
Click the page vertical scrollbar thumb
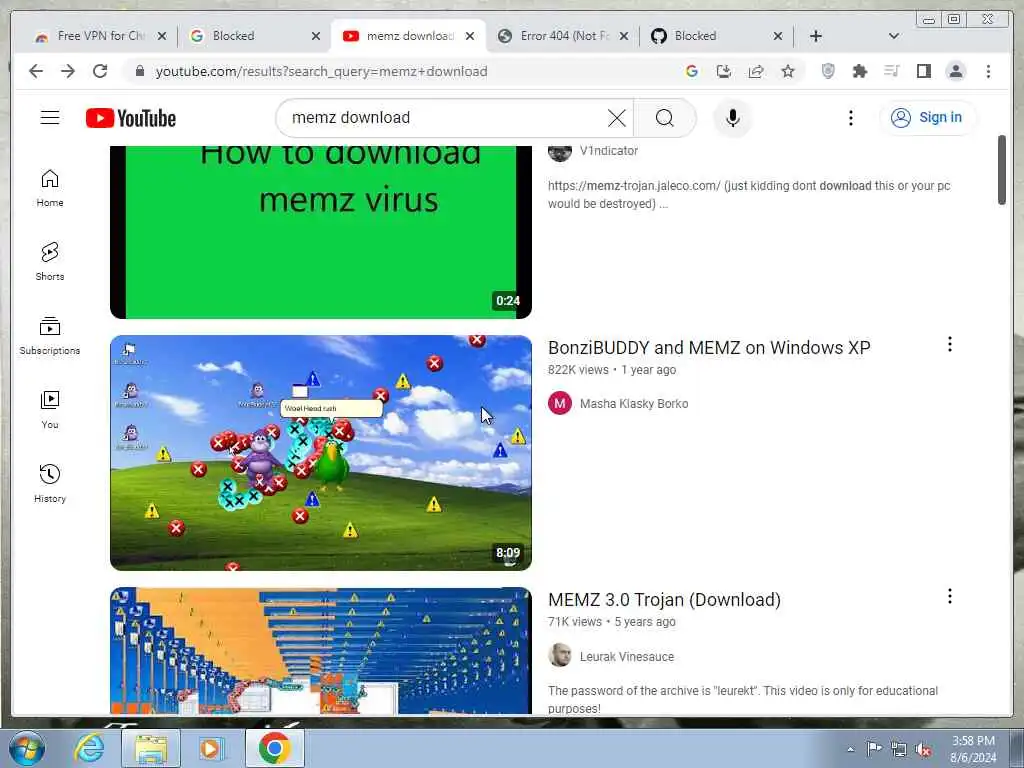(x=1002, y=170)
